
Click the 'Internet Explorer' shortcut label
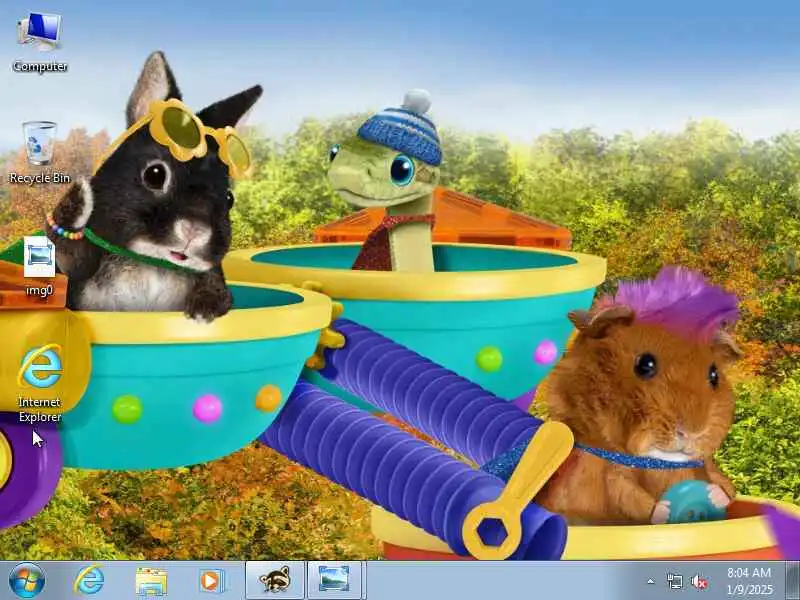[x=40, y=410]
